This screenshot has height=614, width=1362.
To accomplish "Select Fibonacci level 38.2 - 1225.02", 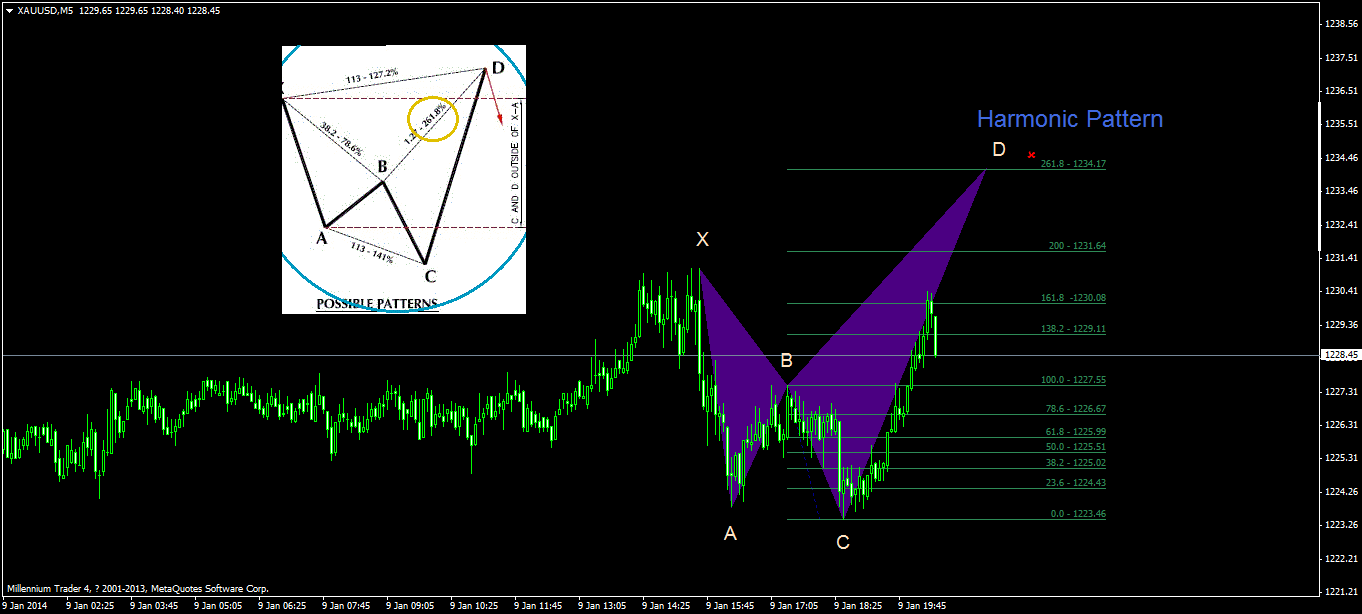I will pos(1076,463).
